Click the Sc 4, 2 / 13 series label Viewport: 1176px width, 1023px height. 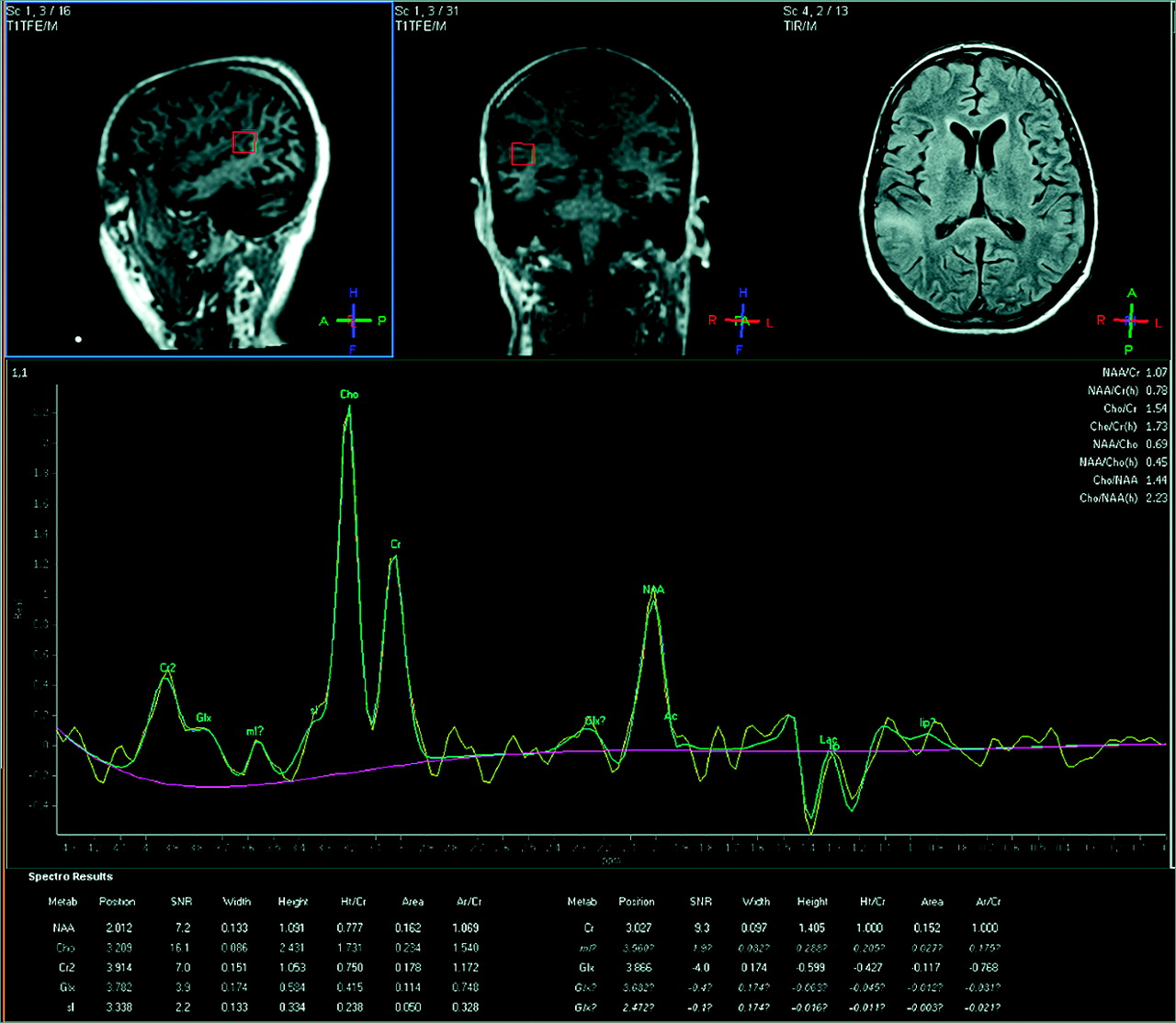pyautogui.click(x=816, y=11)
